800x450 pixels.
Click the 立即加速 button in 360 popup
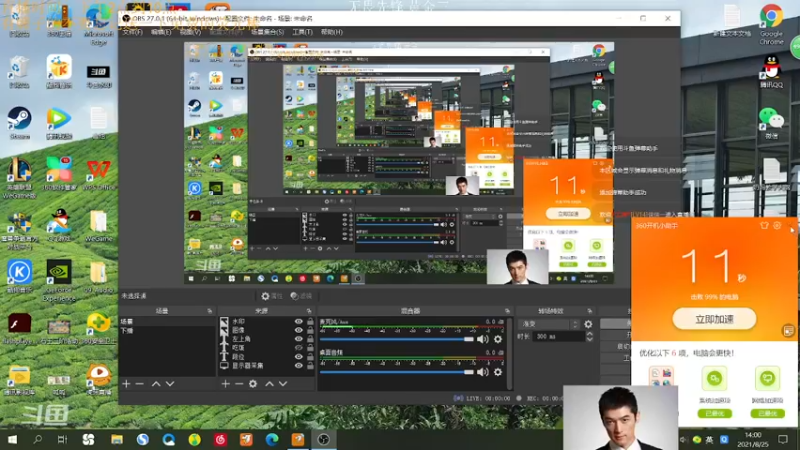[x=714, y=319]
